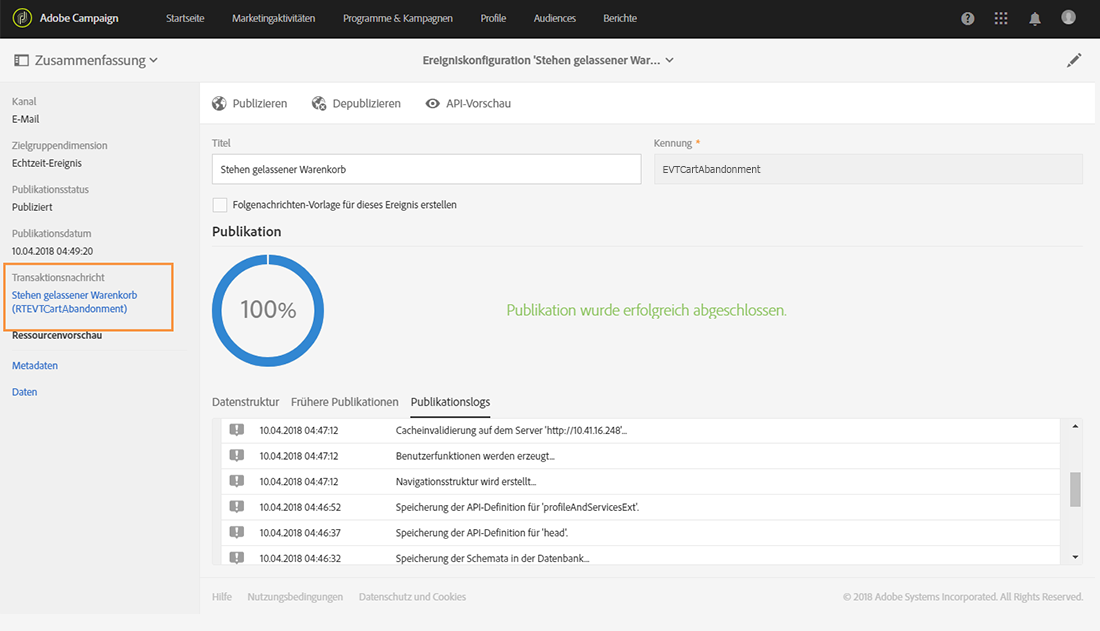Select log text 'Speicherung der Schemata in der Datenbank'
This screenshot has width=1100, height=631.
490,559
